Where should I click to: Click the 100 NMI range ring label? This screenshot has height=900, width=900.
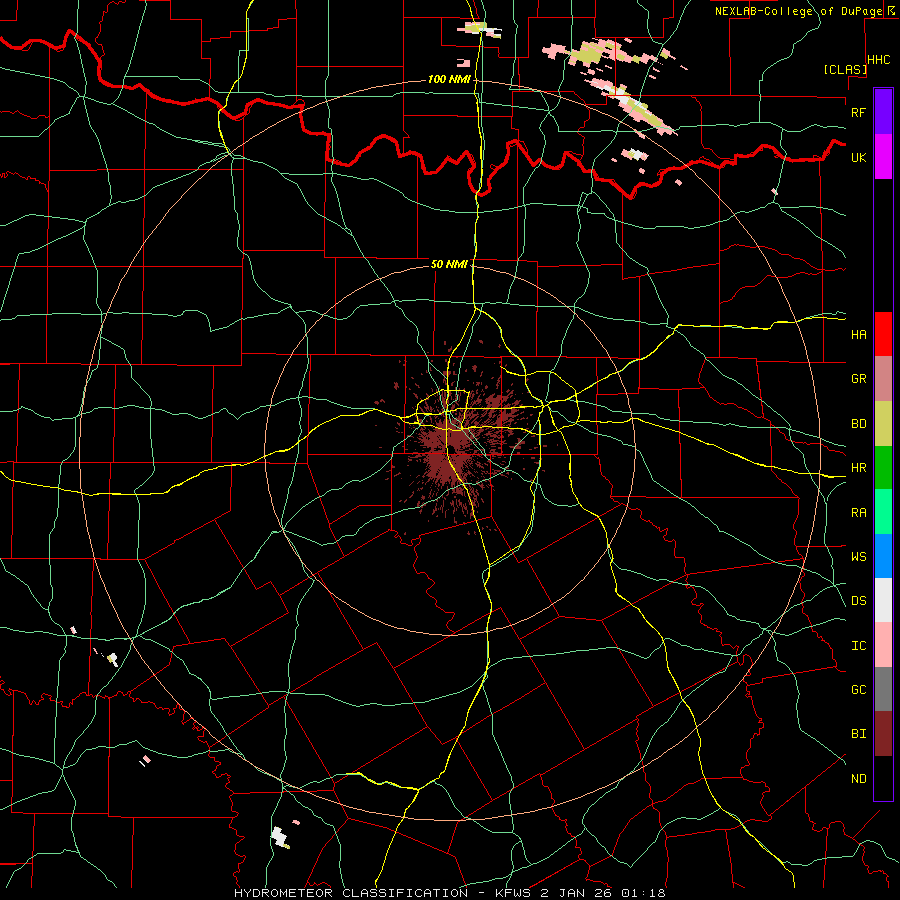(449, 79)
